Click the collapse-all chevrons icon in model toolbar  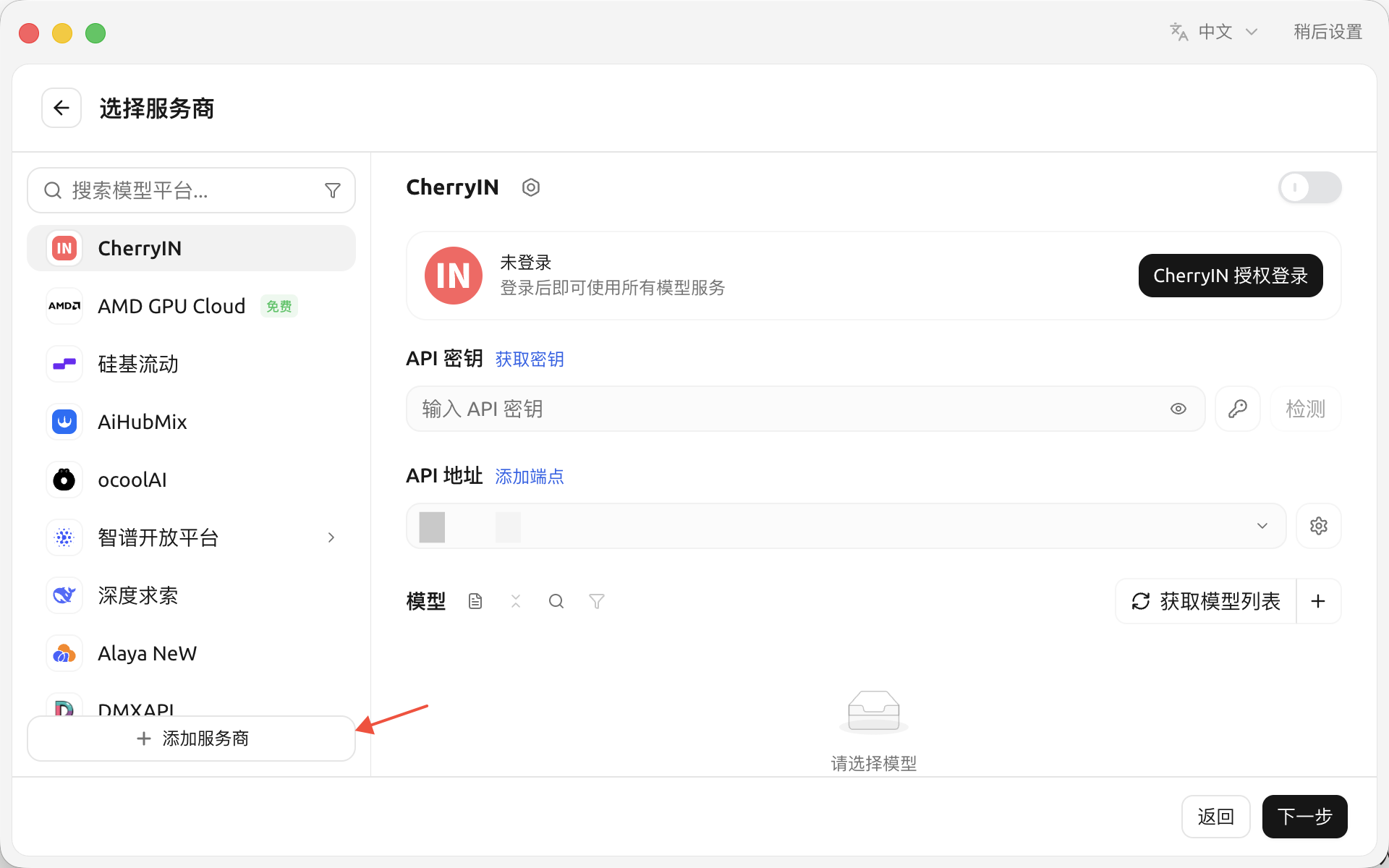(516, 601)
